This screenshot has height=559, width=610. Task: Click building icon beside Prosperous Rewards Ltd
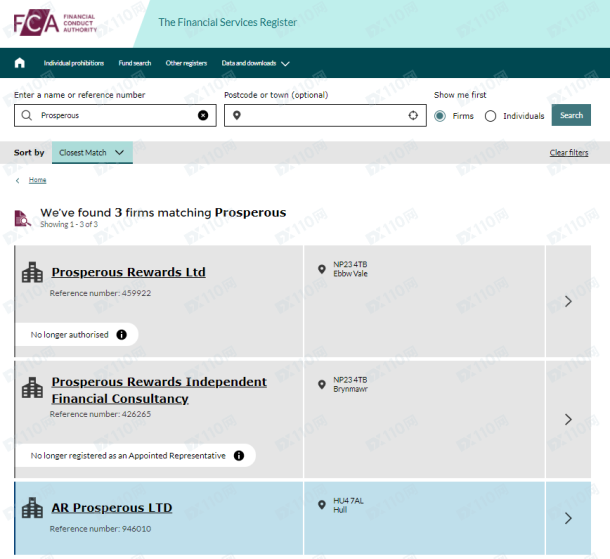[32, 272]
